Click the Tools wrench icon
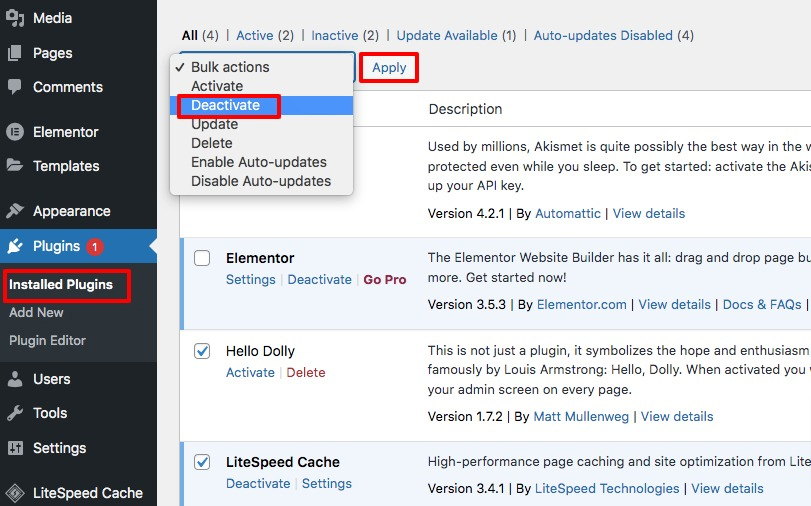 click(15, 413)
